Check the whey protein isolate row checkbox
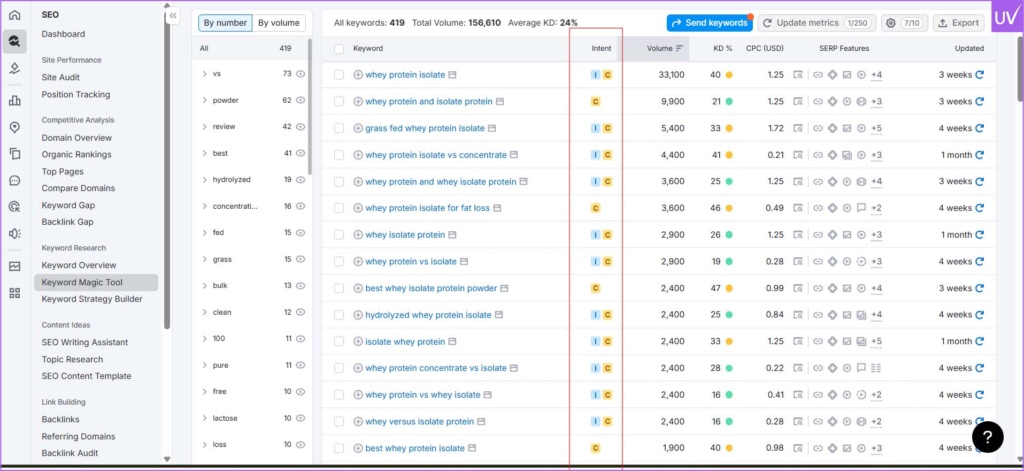 pyautogui.click(x=339, y=75)
